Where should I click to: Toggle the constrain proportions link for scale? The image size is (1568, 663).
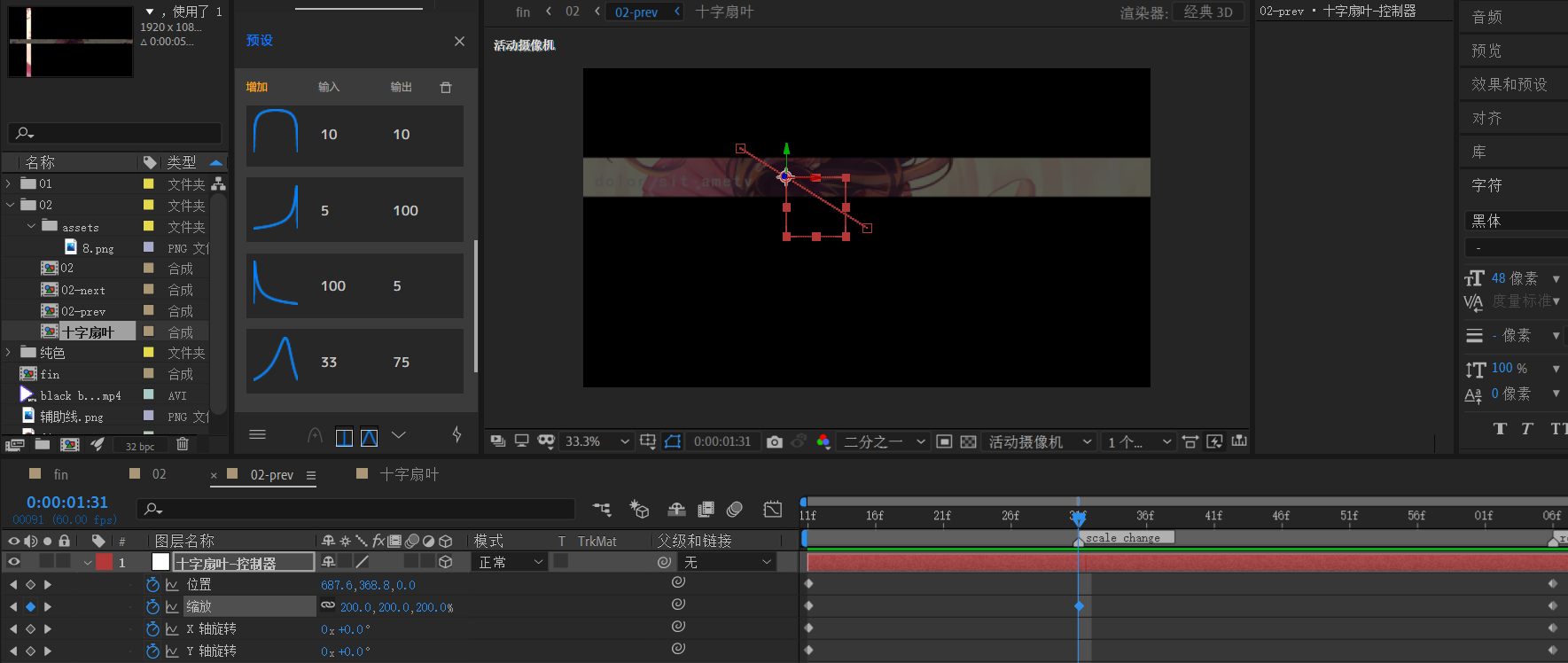pyautogui.click(x=328, y=606)
